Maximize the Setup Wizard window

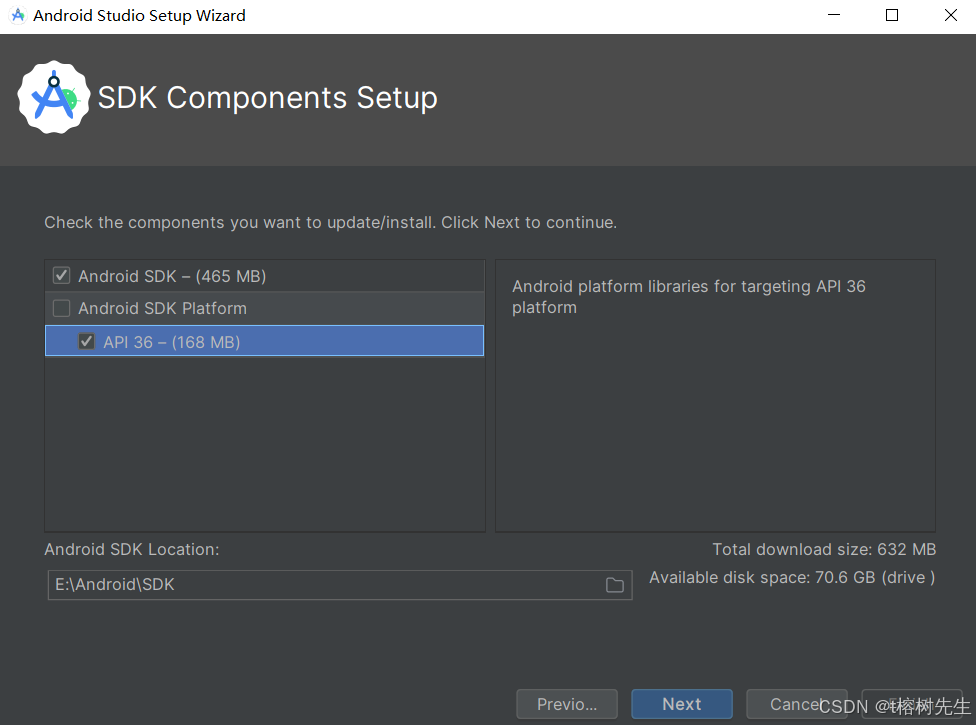point(892,15)
